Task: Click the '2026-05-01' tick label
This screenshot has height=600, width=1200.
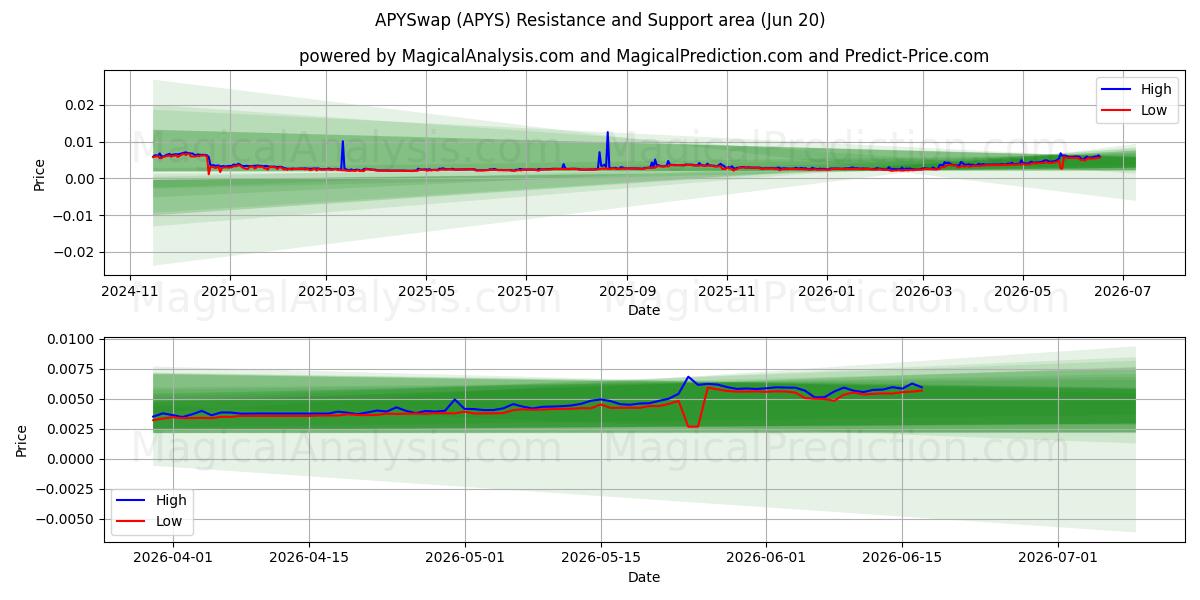Action: [x=465, y=558]
